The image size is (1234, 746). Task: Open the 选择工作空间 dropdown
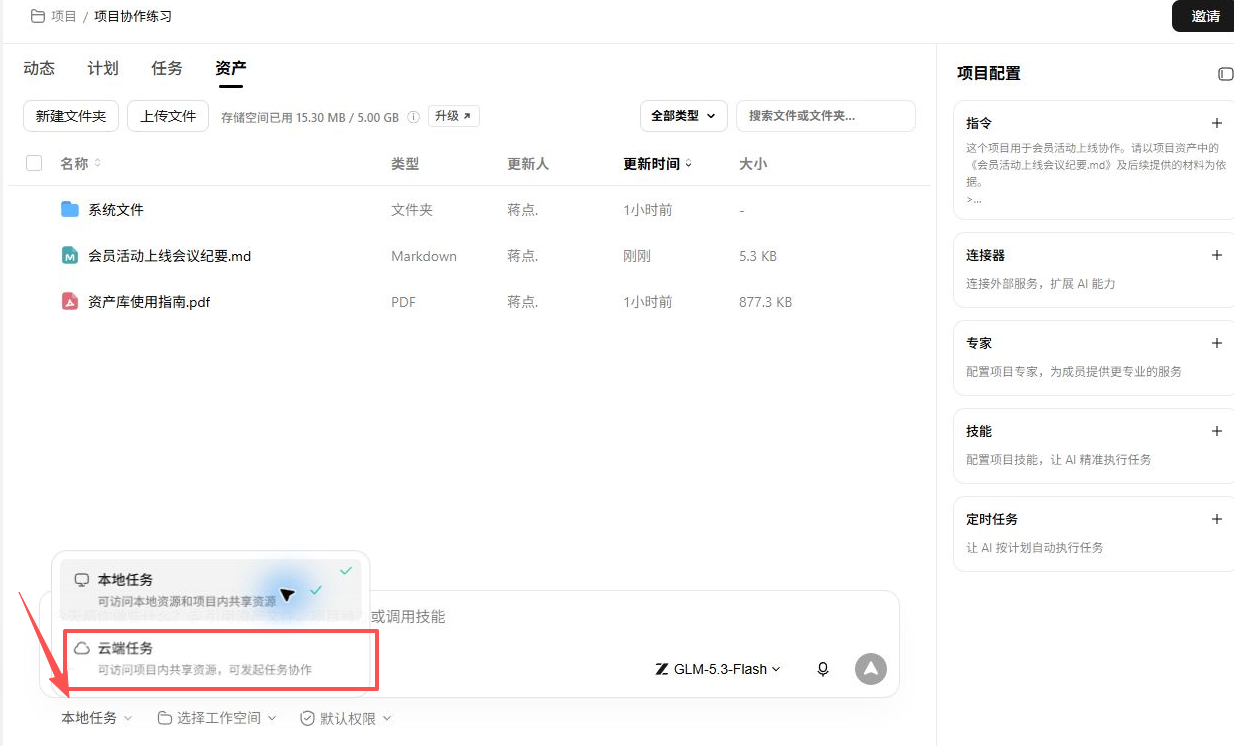point(216,718)
